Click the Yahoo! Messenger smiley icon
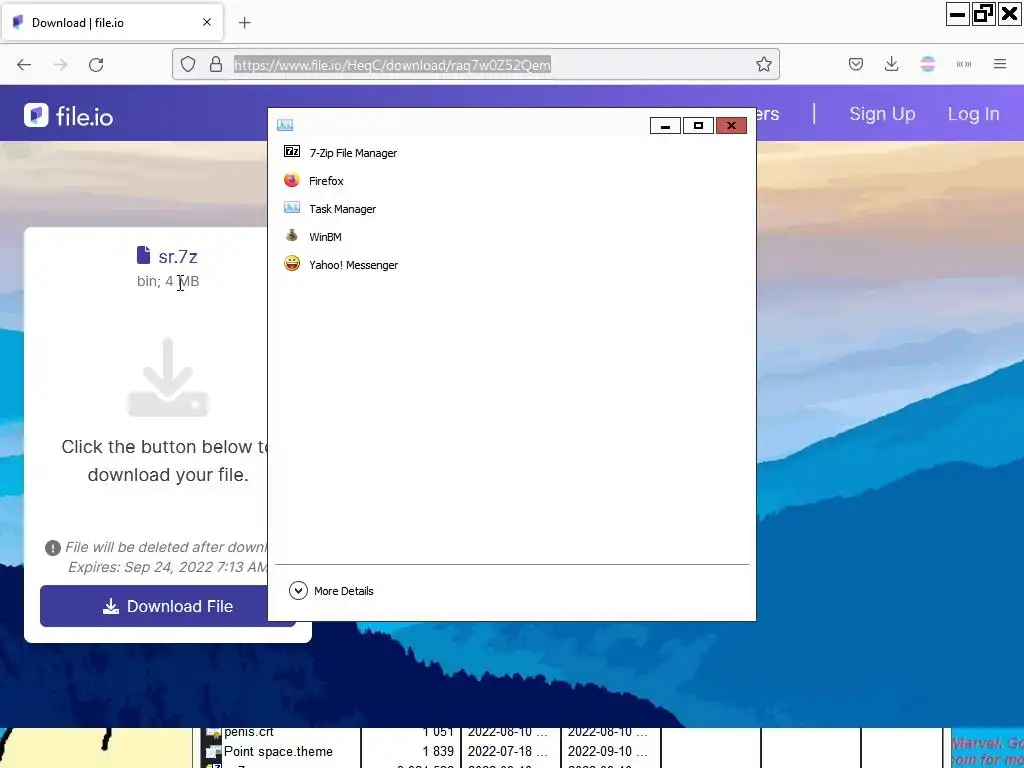The width and height of the screenshot is (1024, 768). [292, 264]
